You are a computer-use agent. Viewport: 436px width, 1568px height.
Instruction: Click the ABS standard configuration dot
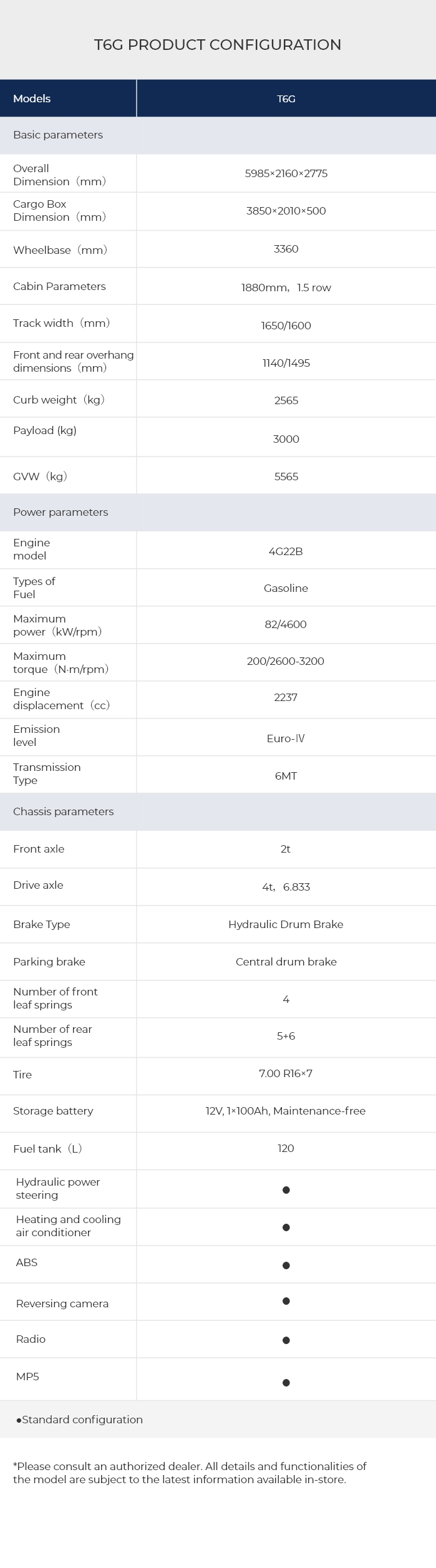(286, 1266)
